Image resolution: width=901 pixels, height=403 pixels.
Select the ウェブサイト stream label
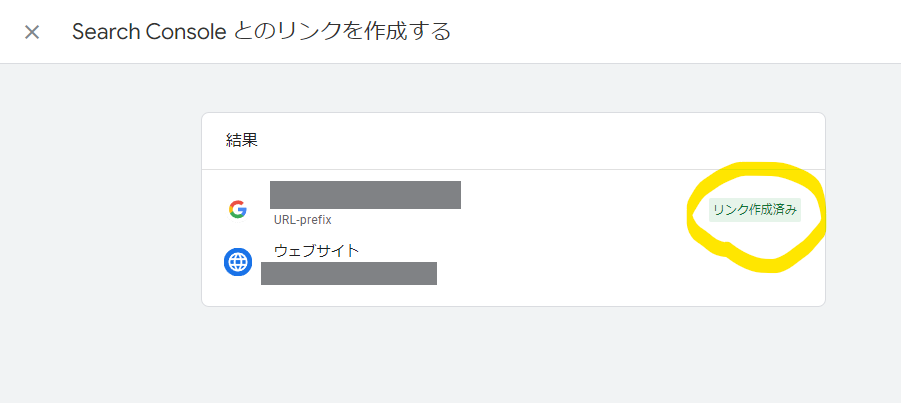point(317,251)
